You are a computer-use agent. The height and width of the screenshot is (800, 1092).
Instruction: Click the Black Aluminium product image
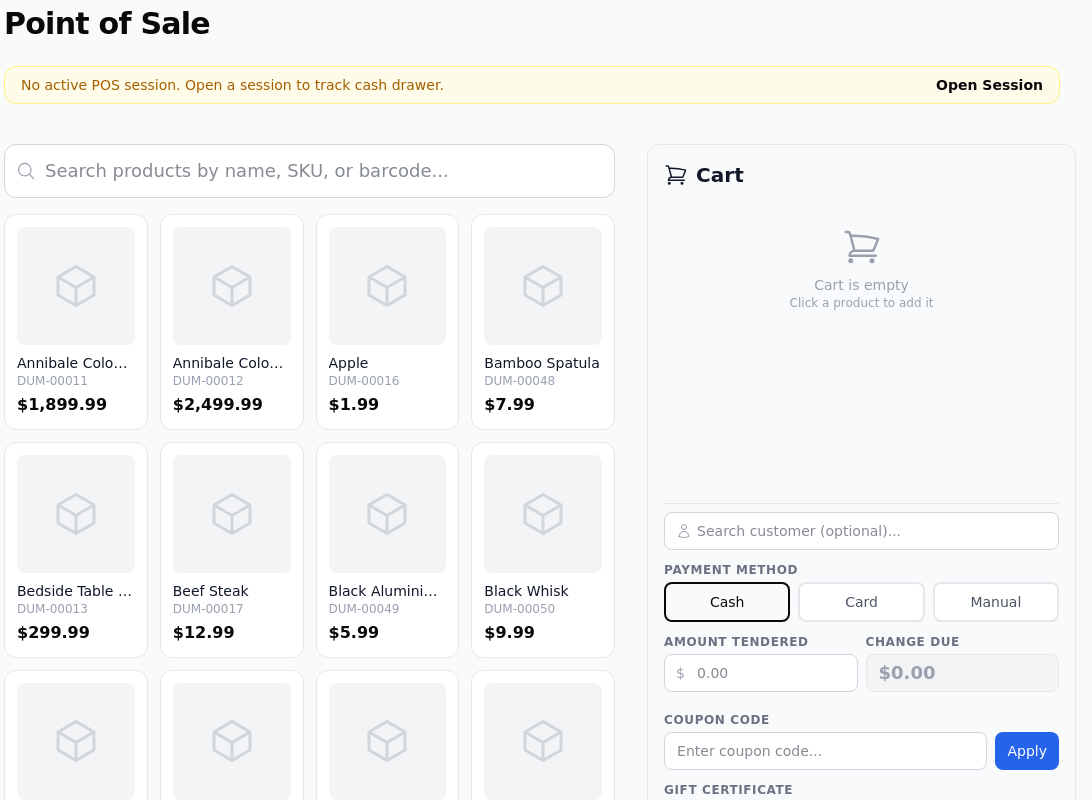pyautogui.click(x=387, y=514)
